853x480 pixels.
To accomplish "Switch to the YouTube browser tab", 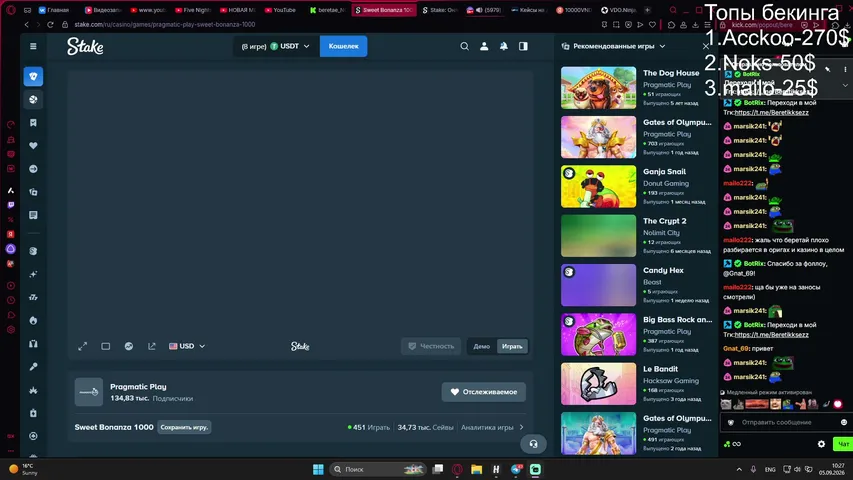I will click(280, 10).
